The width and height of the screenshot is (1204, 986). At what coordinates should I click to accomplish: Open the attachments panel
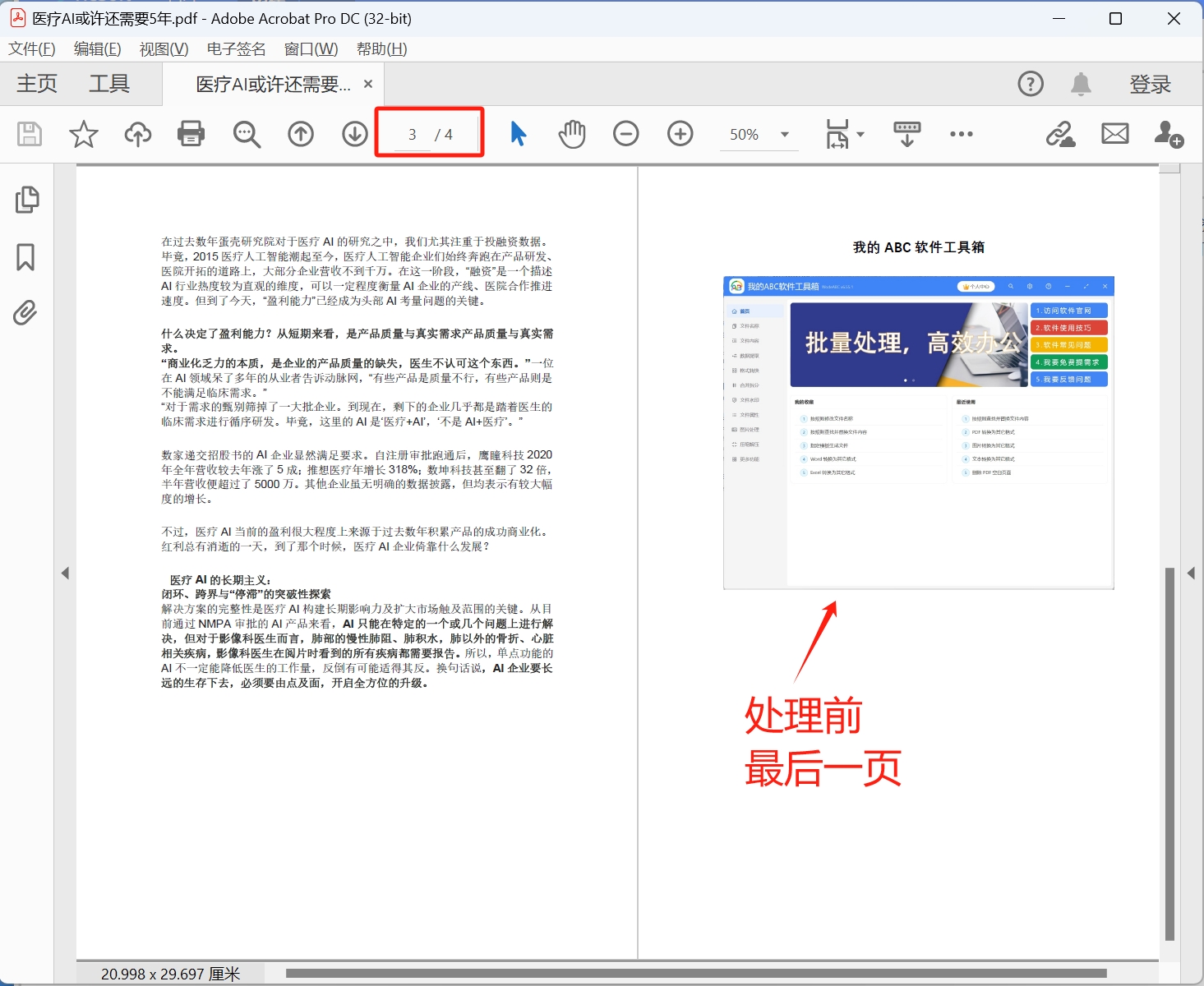click(25, 312)
